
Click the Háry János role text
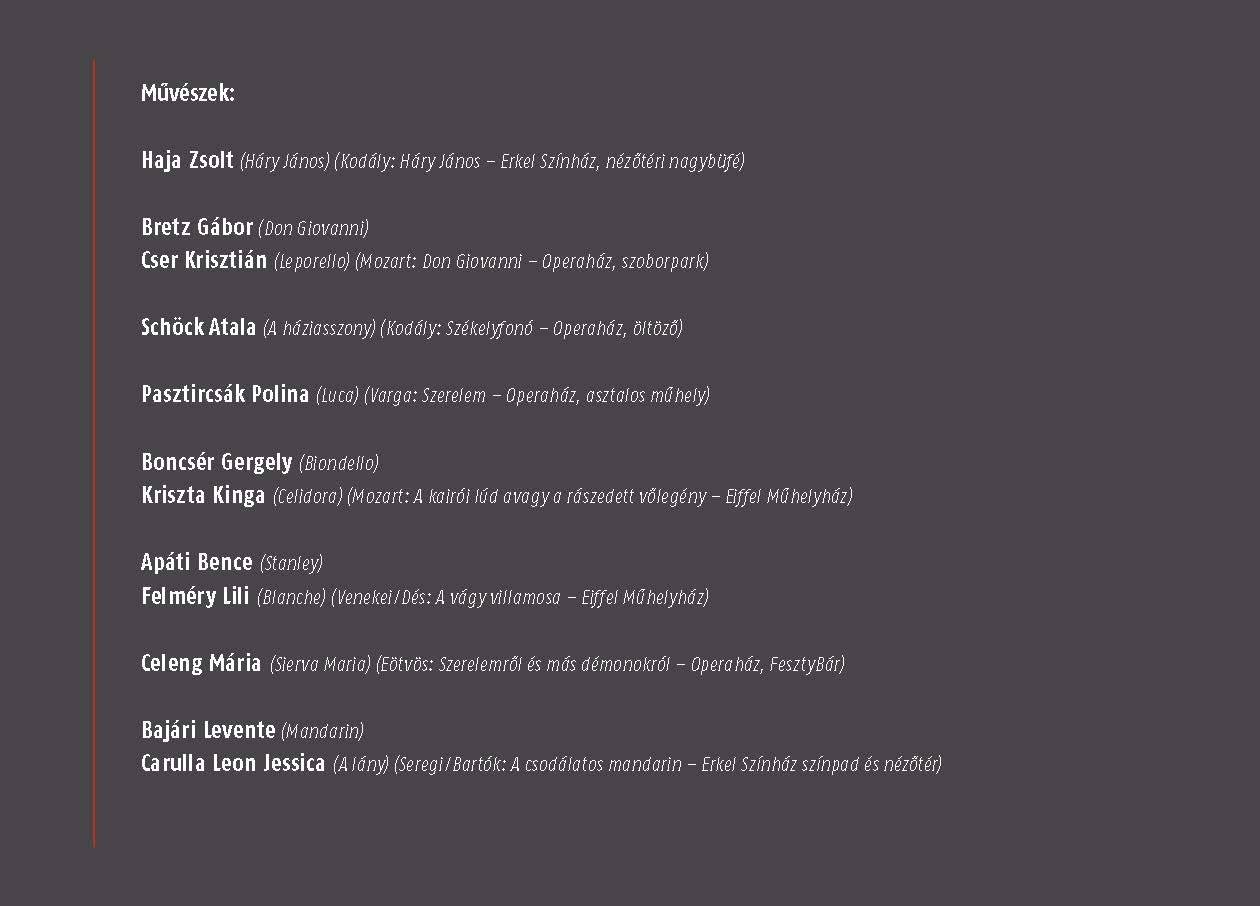tap(285, 161)
